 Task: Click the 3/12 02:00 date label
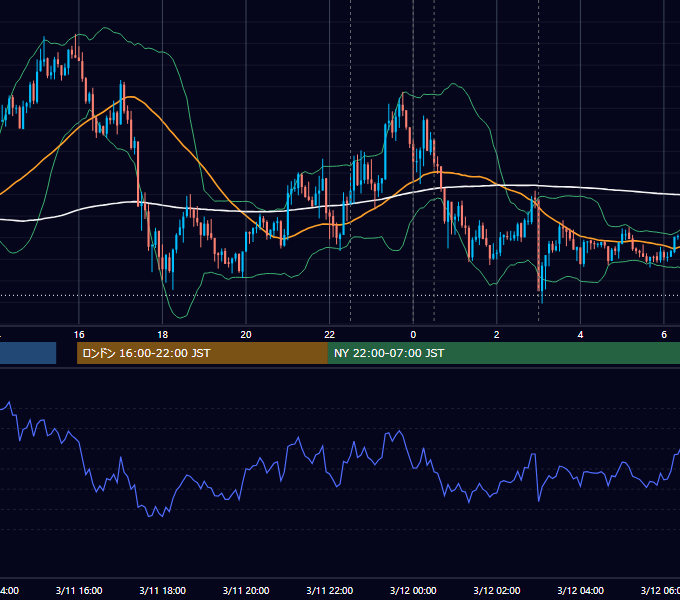(497, 590)
